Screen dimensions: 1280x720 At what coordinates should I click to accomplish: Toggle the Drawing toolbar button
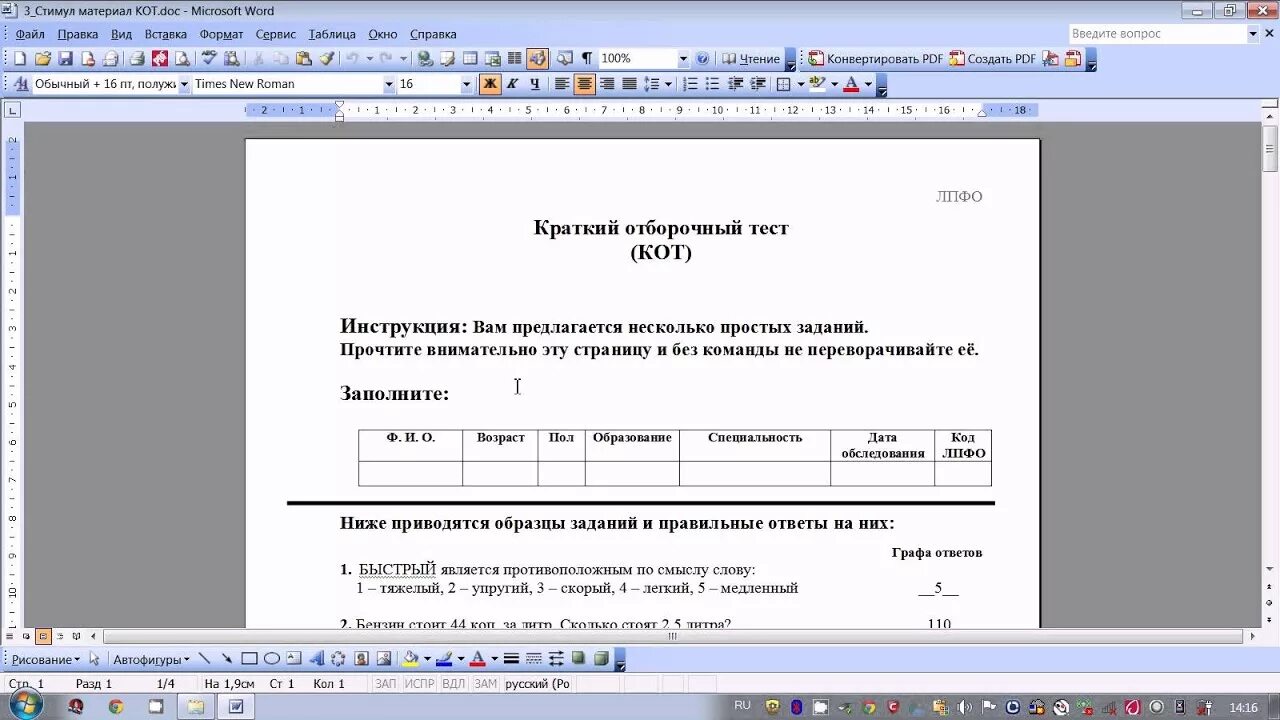(x=537, y=59)
